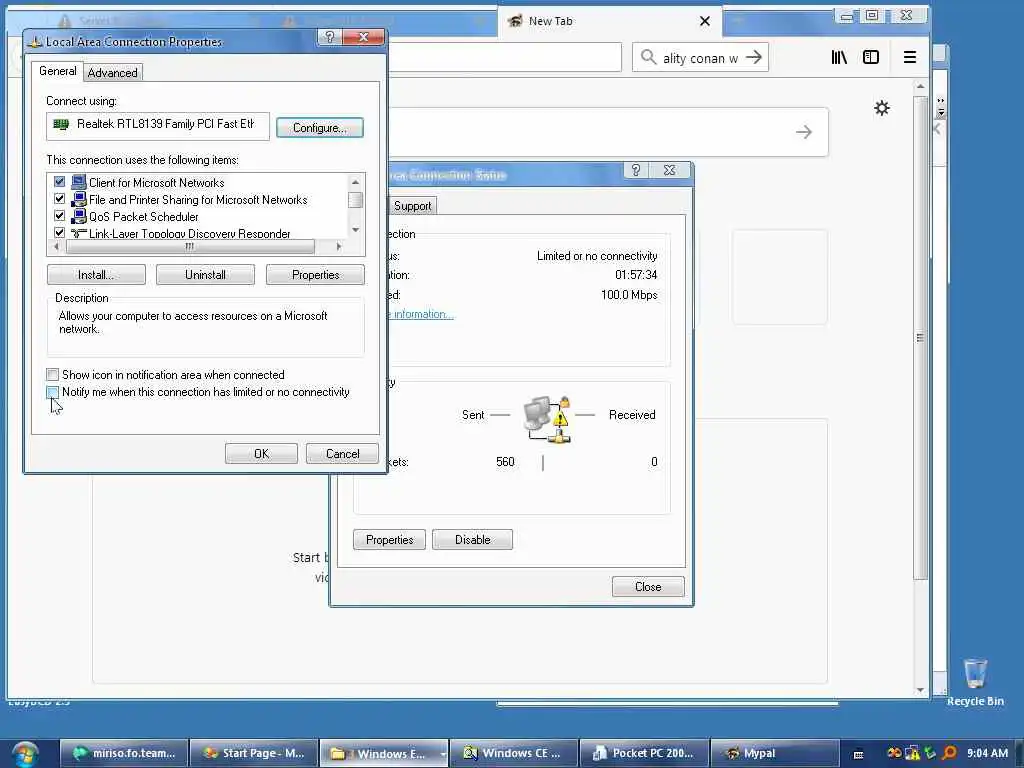Click the tray keyboard icon
1024x768 pixels.
[x=859, y=754]
